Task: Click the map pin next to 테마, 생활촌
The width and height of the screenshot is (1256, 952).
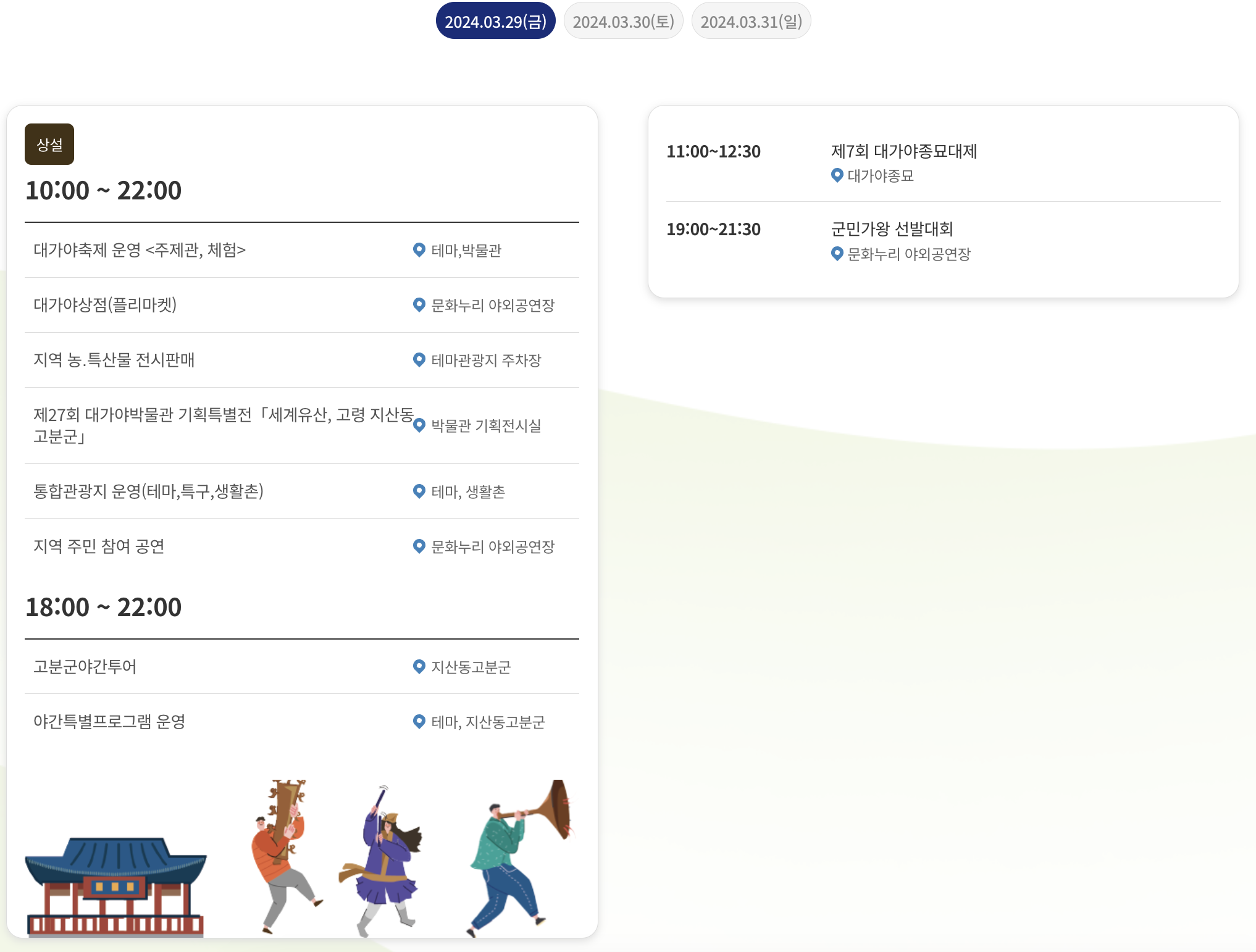Action: tap(419, 491)
